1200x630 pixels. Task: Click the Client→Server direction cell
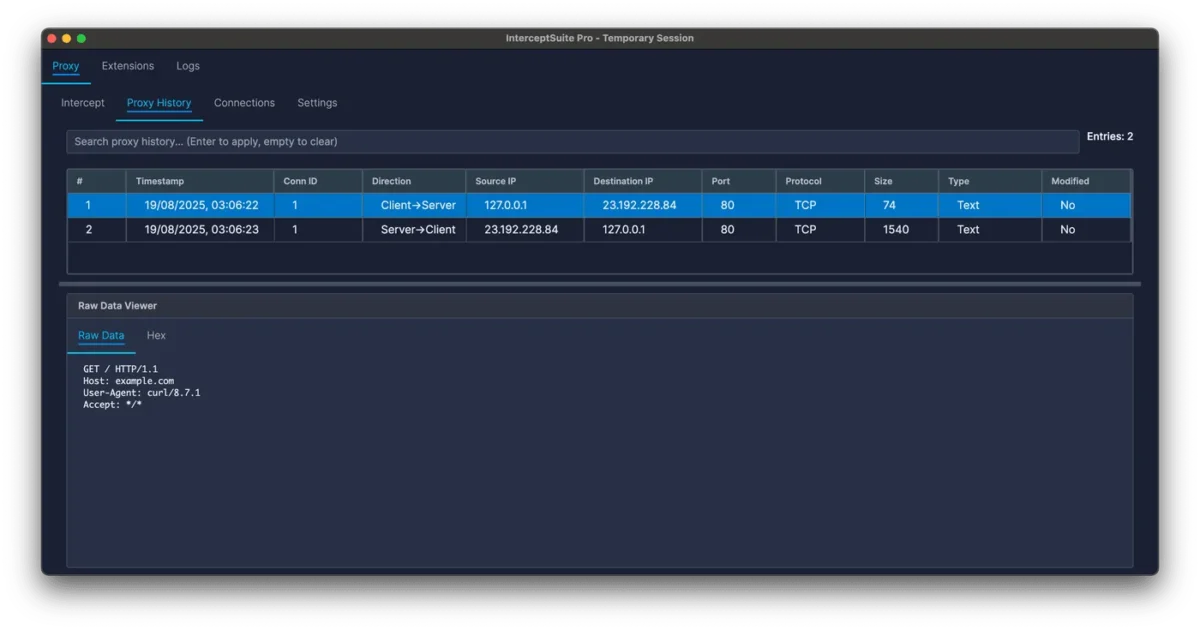[418, 205]
